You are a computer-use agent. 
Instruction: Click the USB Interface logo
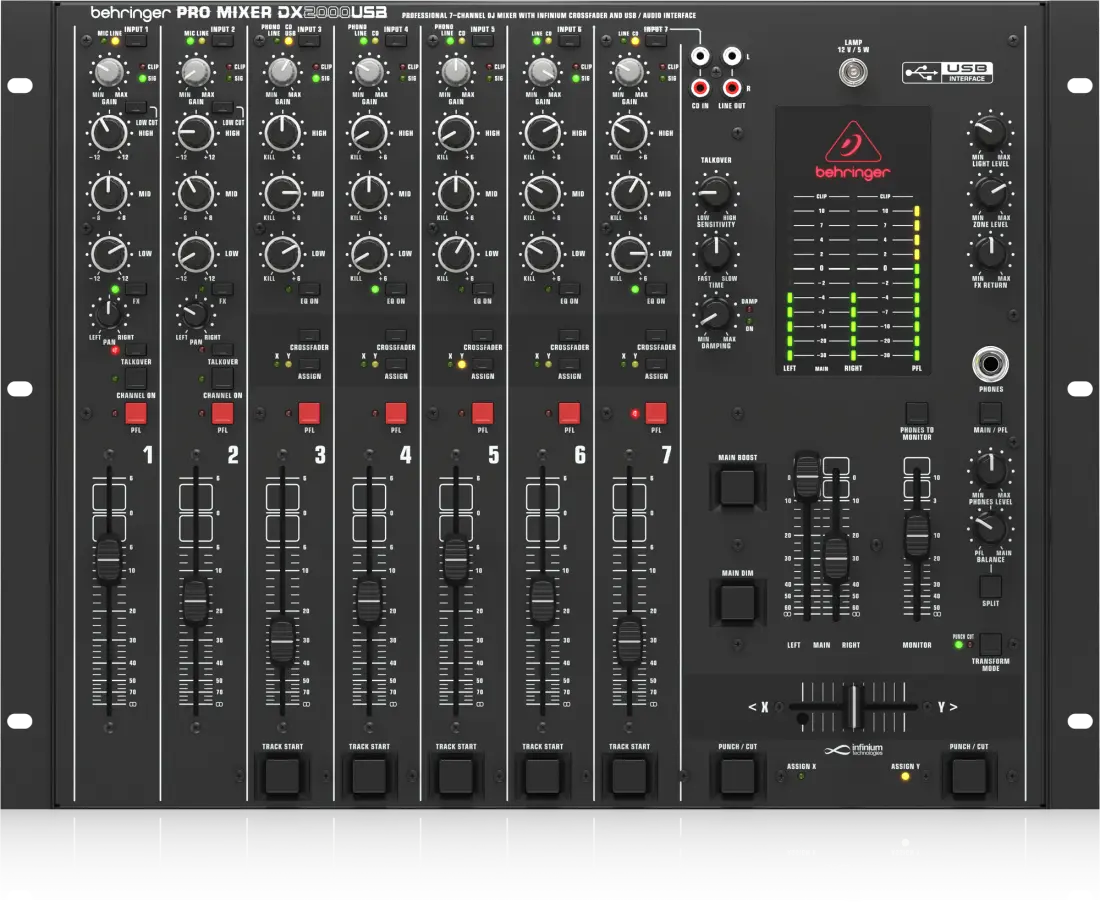coord(947,73)
